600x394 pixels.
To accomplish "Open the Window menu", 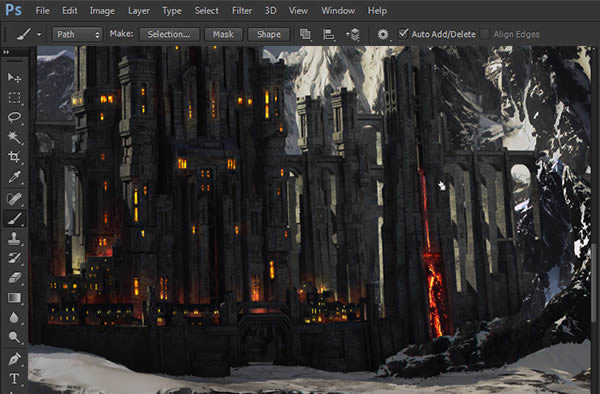I will coord(338,11).
